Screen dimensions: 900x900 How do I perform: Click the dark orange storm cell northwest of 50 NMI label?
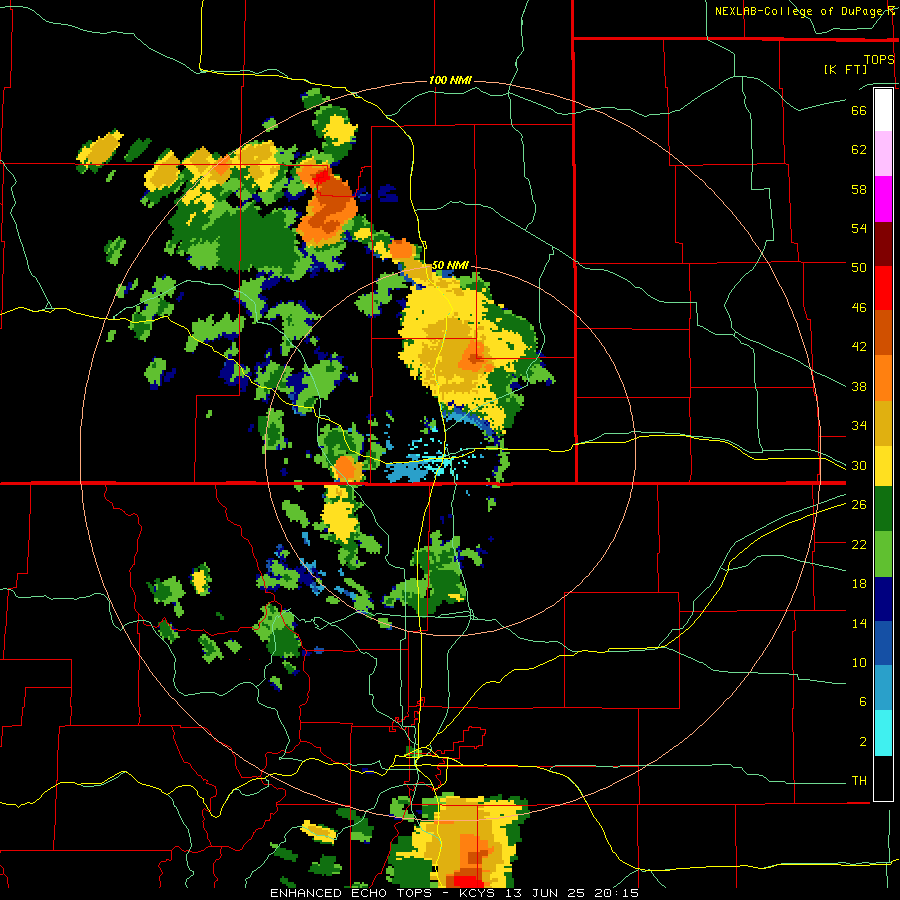tap(328, 207)
